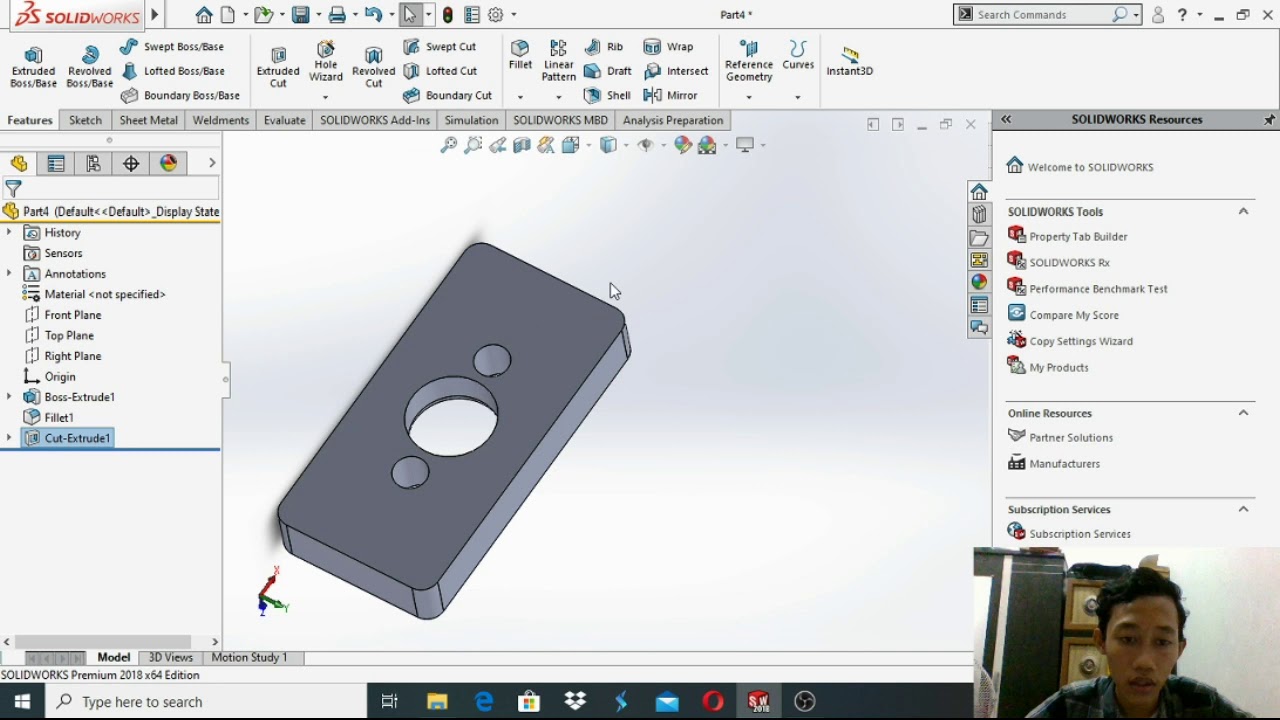Image resolution: width=1280 pixels, height=720 pixels.
Task: Open the Motion Study 1 tab
Action: click(x=249, y=657)
